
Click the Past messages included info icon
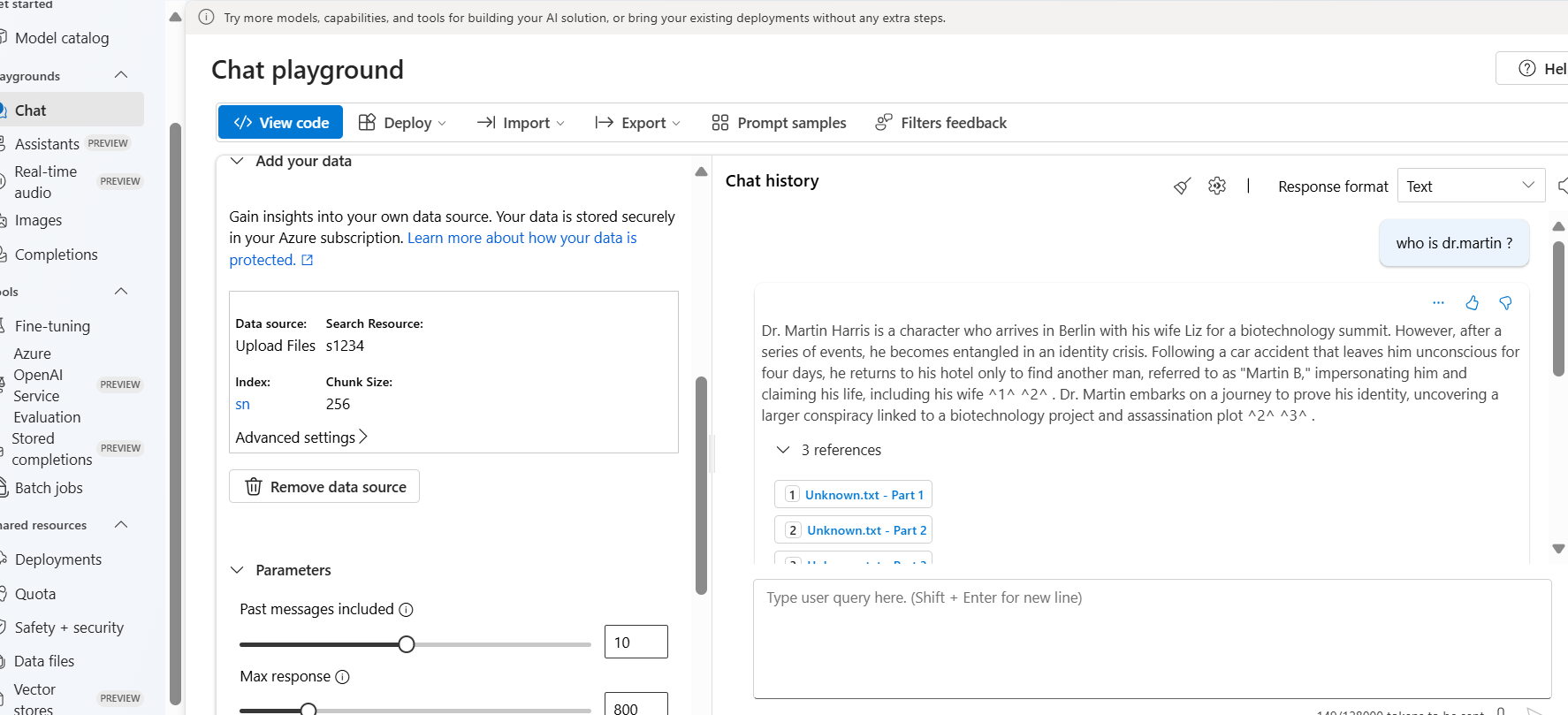406,610
